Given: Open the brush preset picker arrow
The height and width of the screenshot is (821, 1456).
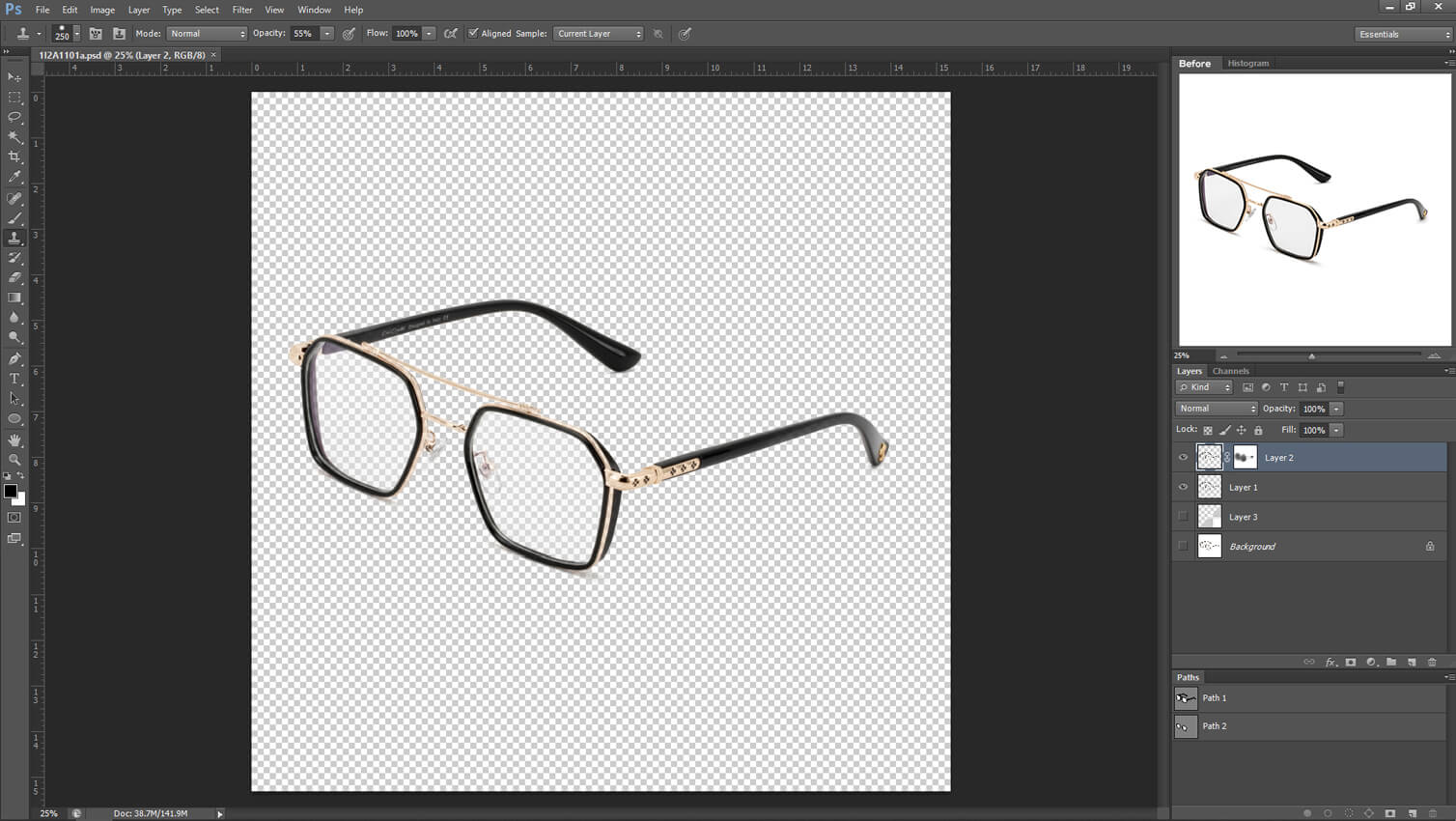Looking at the screenshot, I should coord(77,34).
